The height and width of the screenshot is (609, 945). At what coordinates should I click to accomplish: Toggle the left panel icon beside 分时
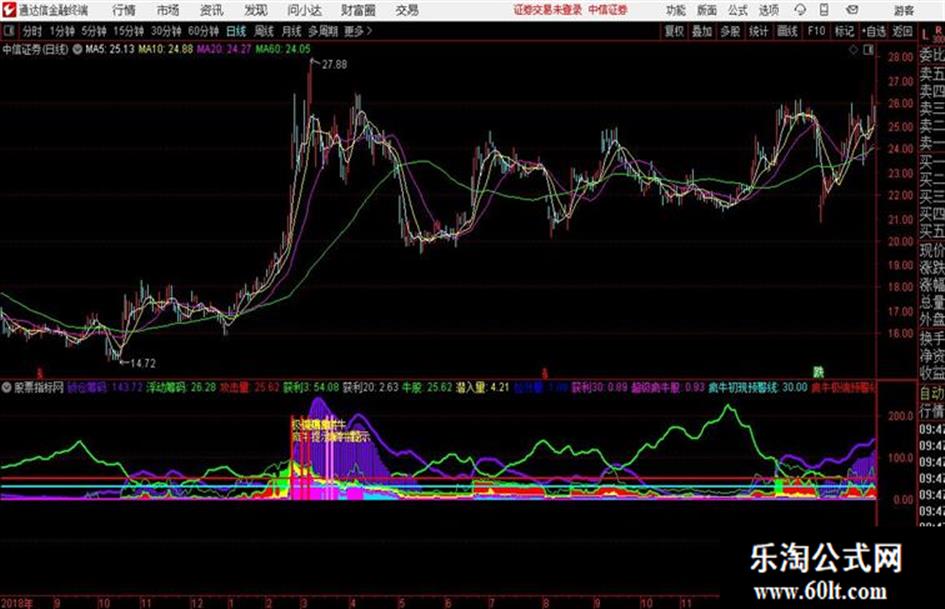pyautogui.click(x=8, y=31)
